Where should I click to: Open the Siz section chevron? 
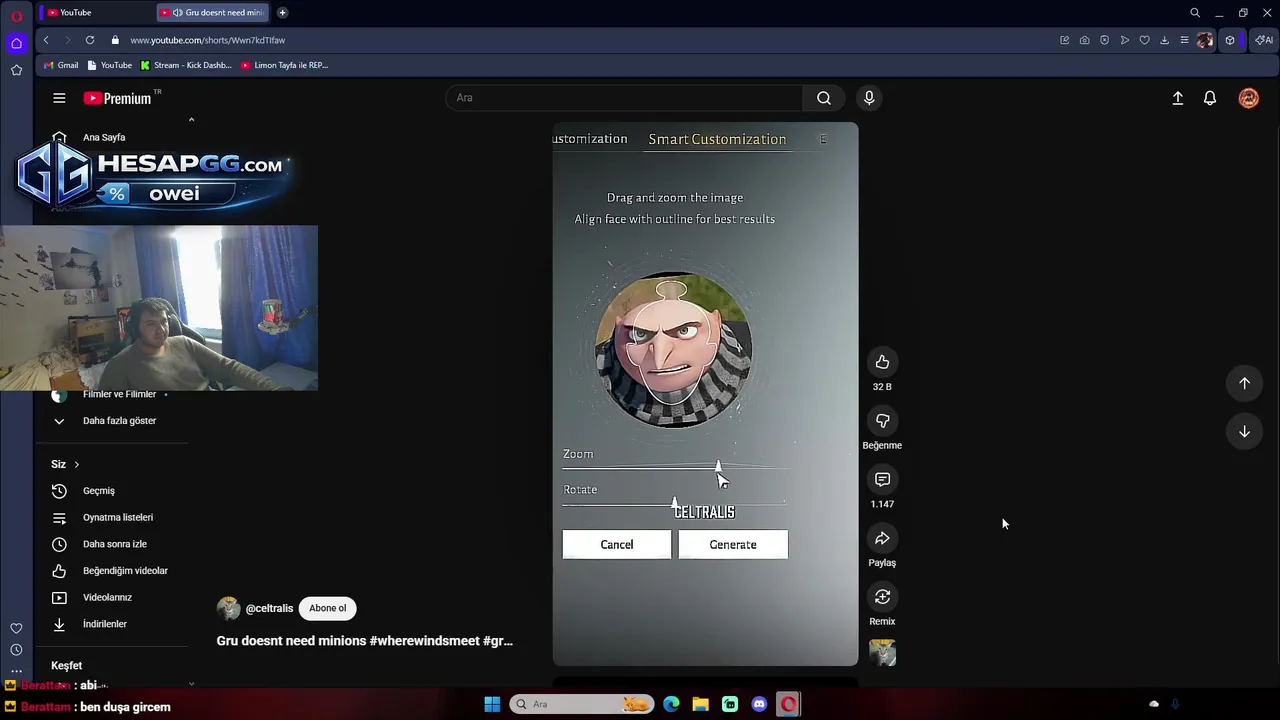coord(76,464)
